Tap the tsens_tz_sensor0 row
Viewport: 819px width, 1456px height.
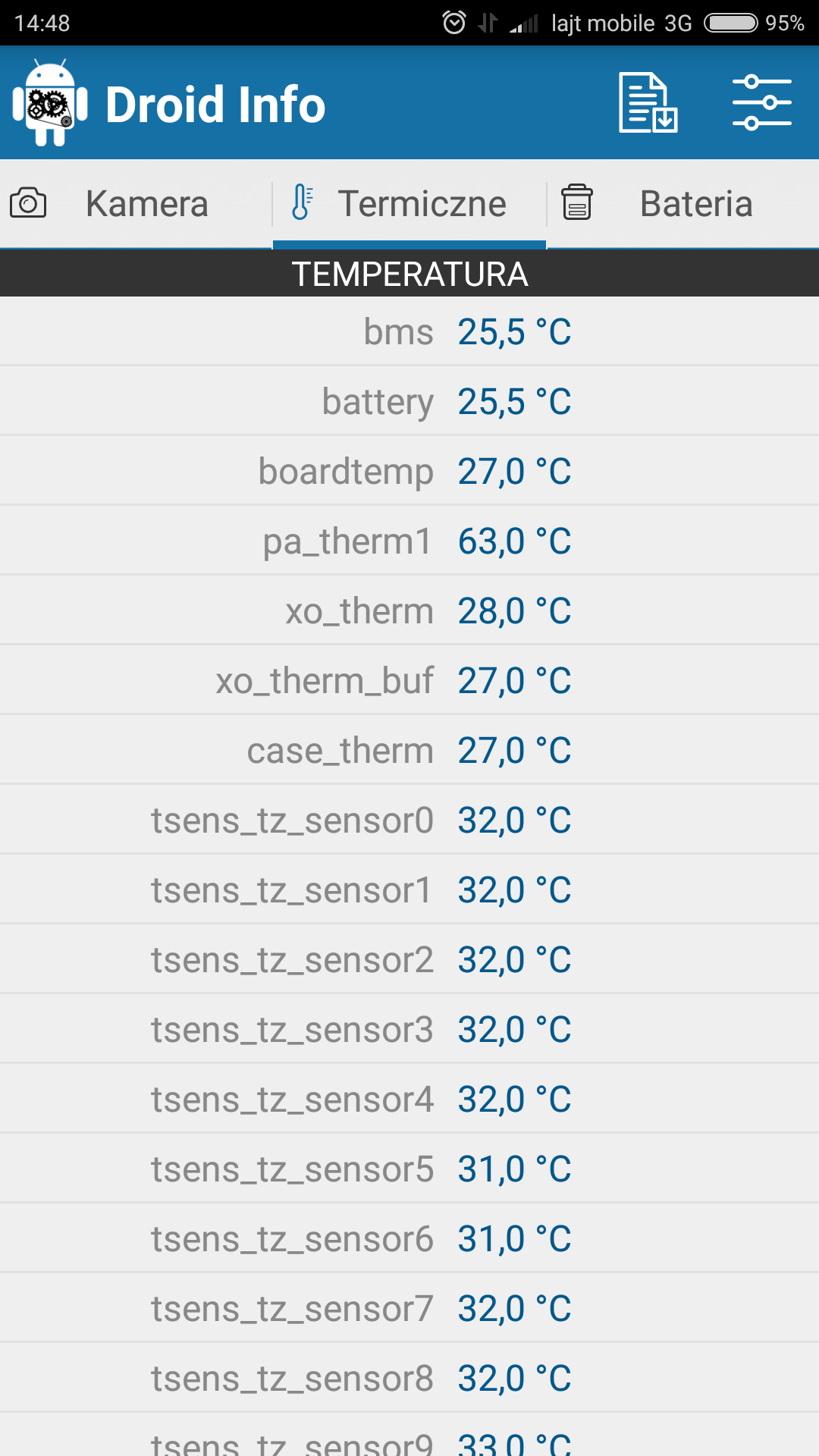(409, 821)
